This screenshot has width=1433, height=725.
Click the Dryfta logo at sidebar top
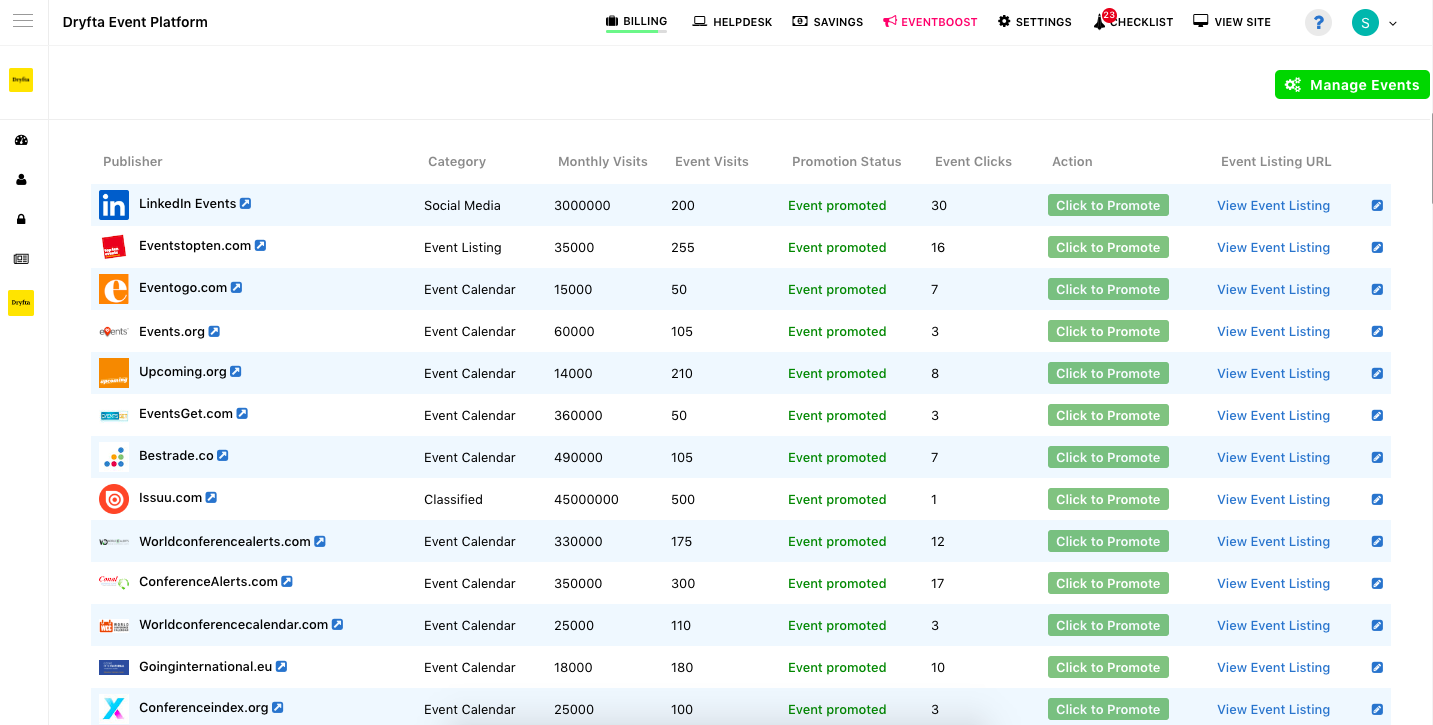[x=21, y=80]
